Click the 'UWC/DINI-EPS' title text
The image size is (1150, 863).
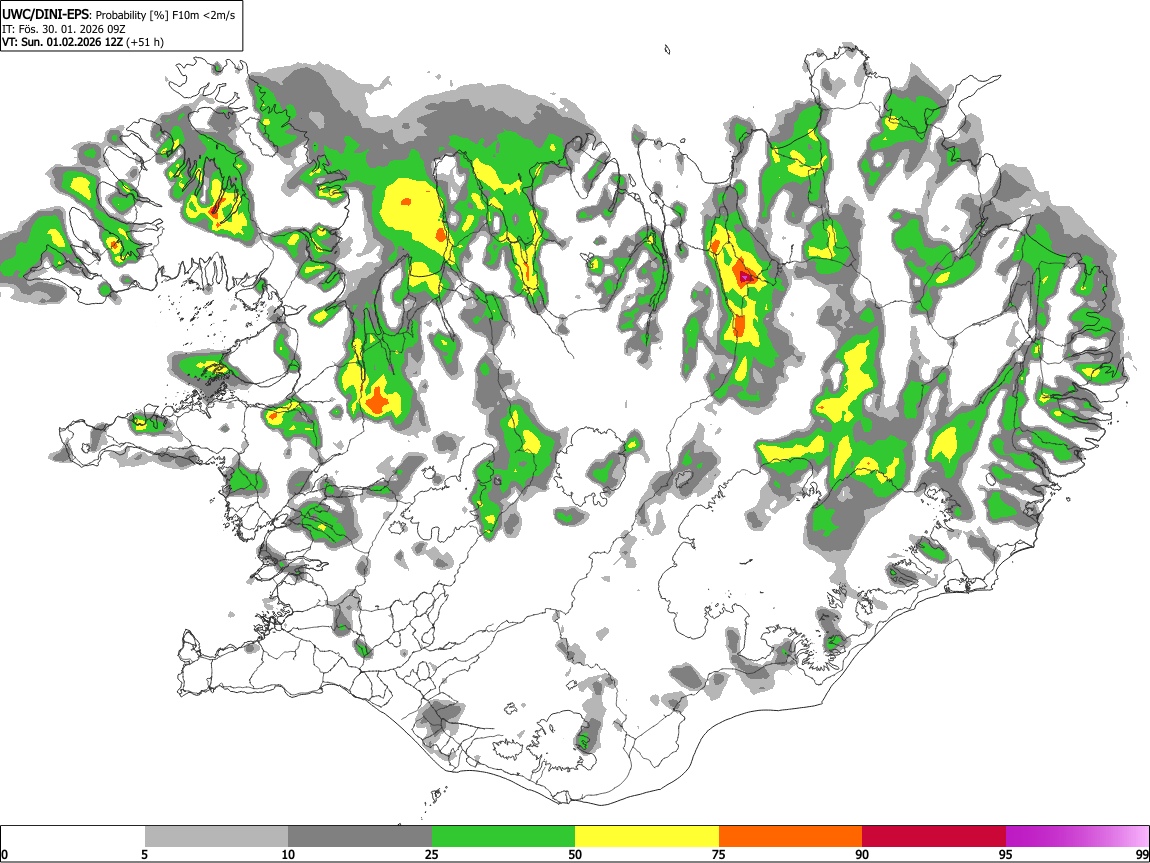tap(46, 15)
